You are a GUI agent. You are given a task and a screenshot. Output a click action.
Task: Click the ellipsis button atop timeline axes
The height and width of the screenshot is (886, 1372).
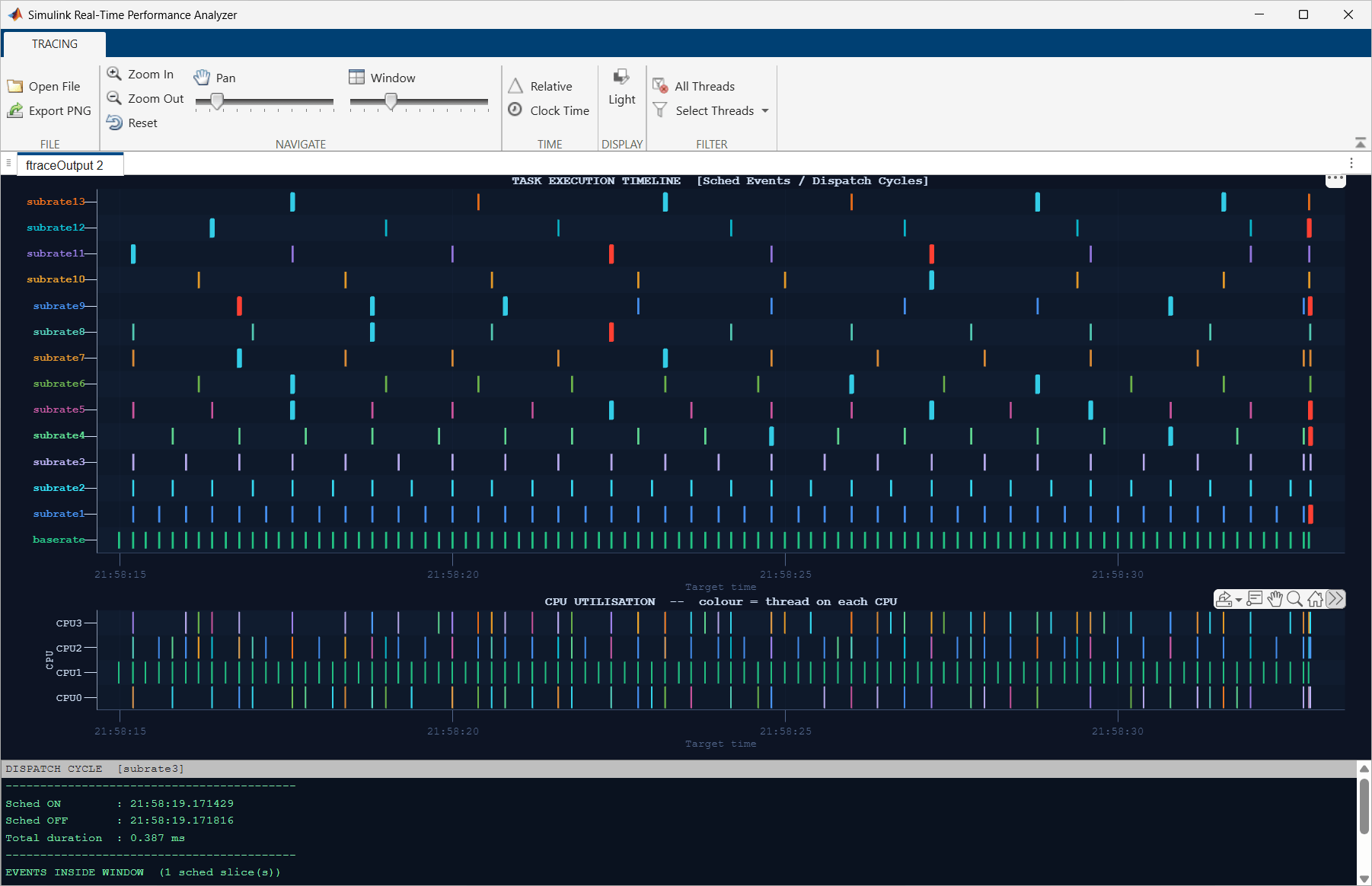(1335, 180)
